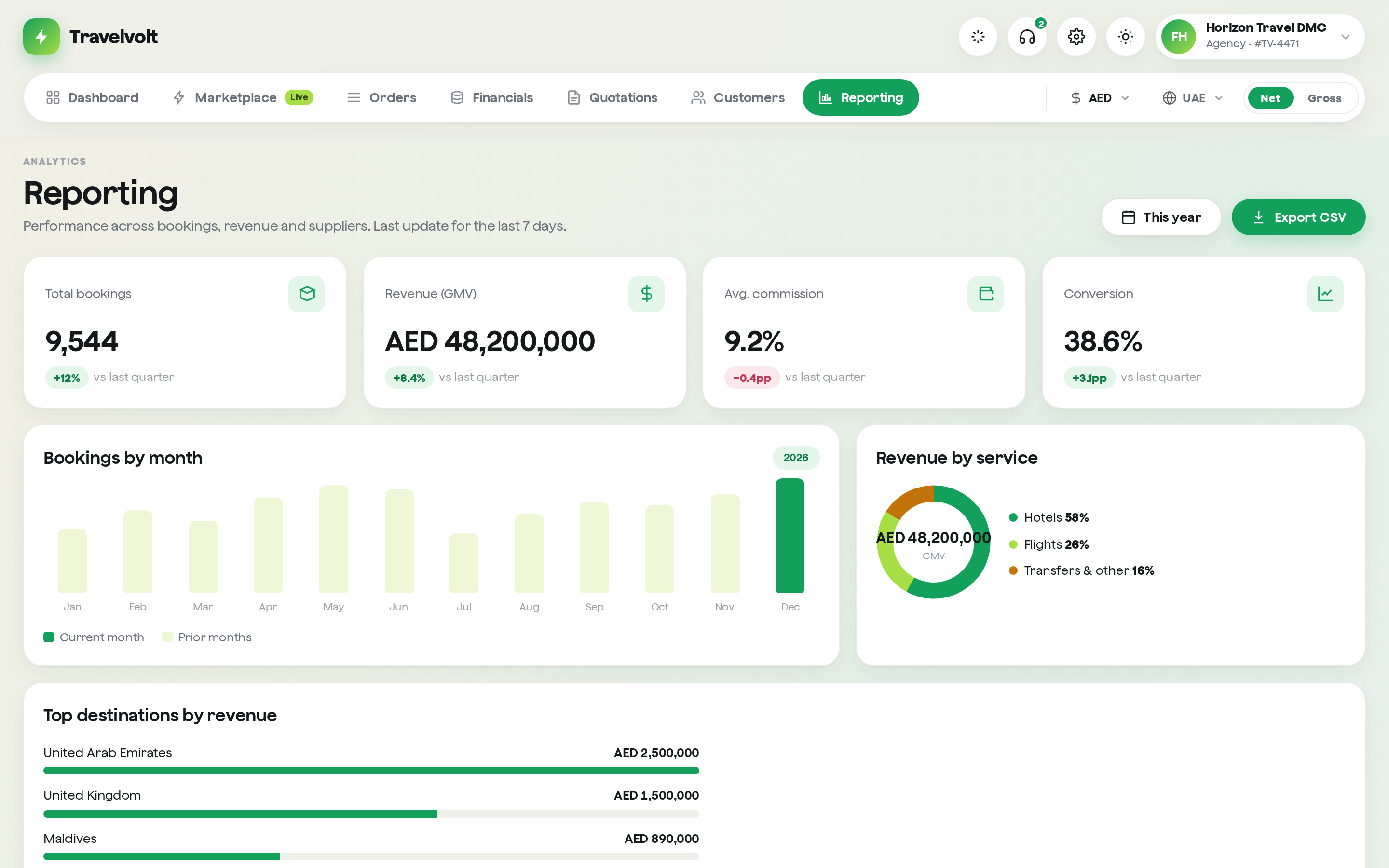Open the AED currency dropdown

click(1100, 98)
